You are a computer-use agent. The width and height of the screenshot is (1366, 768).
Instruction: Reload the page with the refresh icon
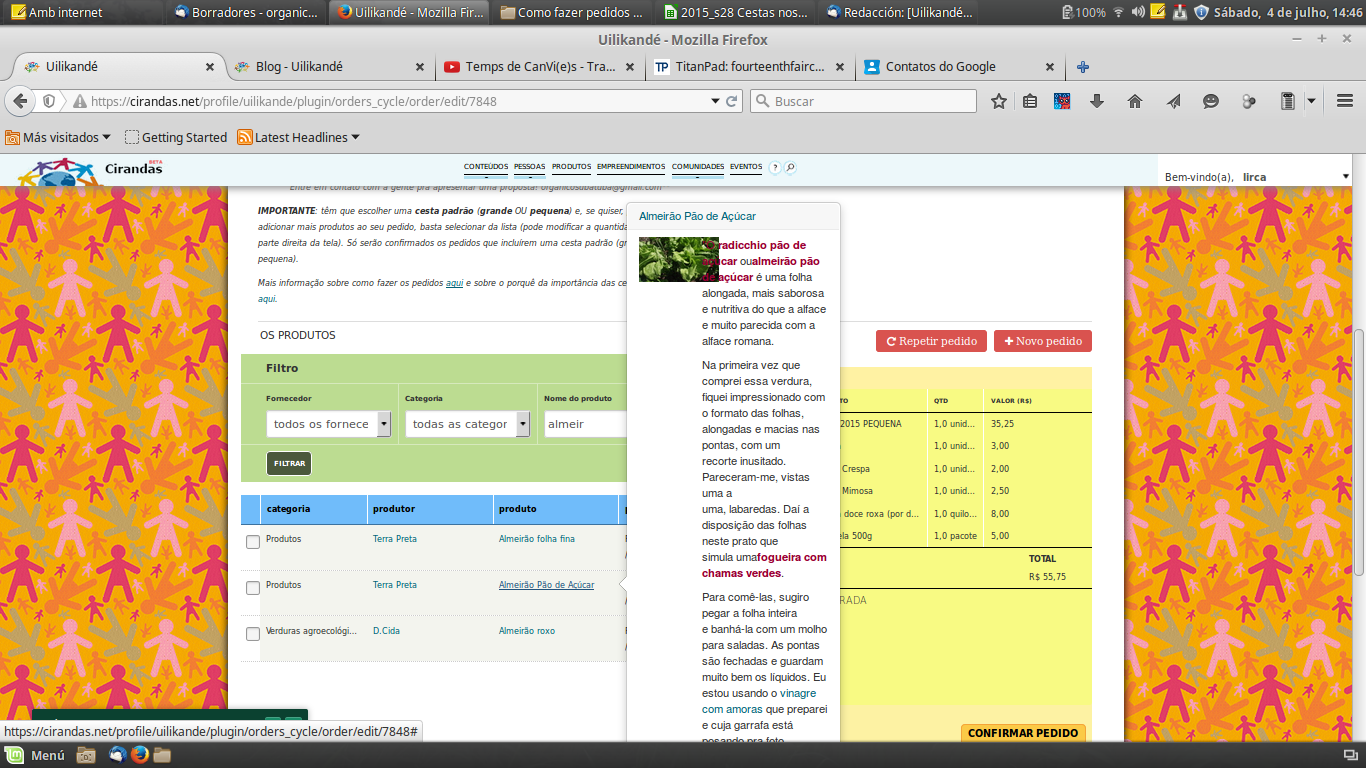coord(732,101)
